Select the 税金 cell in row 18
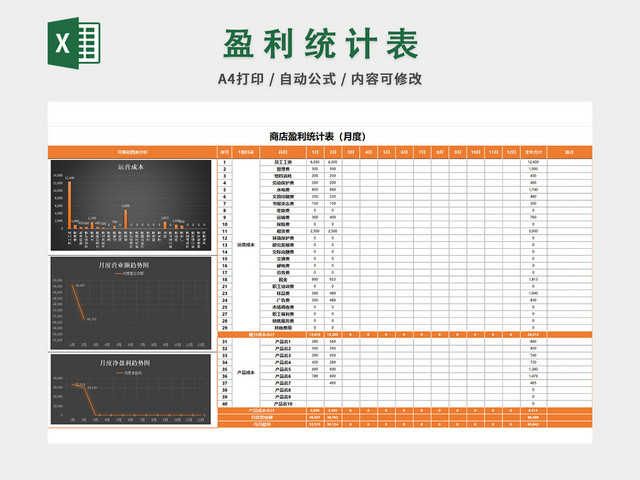640x480 pixels. (x=283, y=280)
